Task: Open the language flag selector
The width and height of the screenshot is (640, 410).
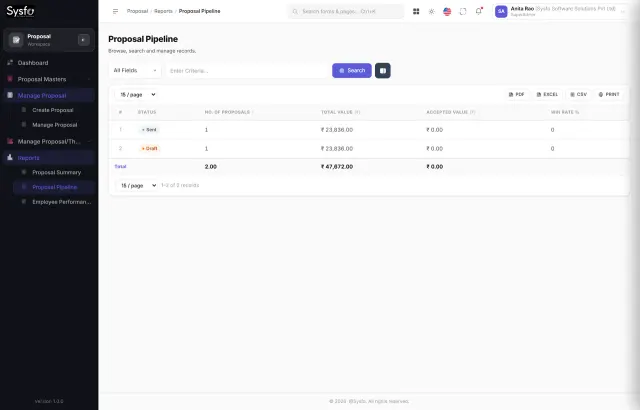Action: pyautogui.click(x=447, y=11)
